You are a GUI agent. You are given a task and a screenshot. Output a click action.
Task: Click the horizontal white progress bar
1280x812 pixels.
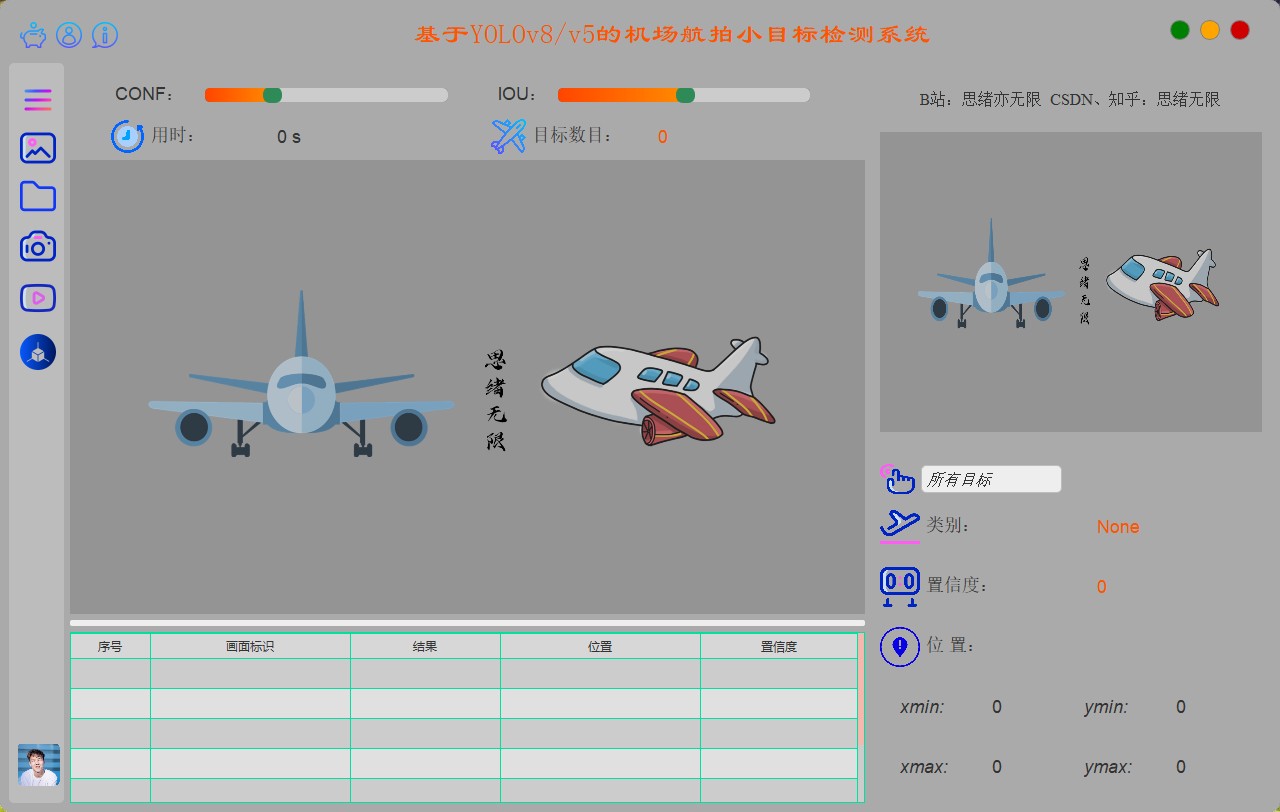(467, 623)
